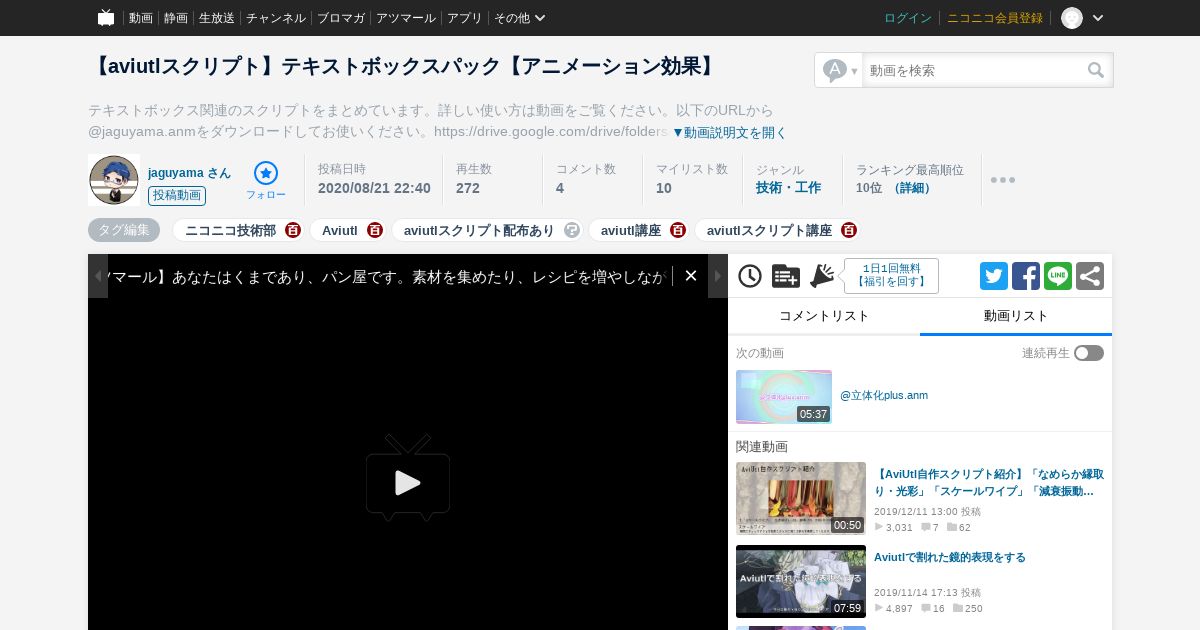
Task: Expand the その他 dropdown menu
Action: click(520, 18)
